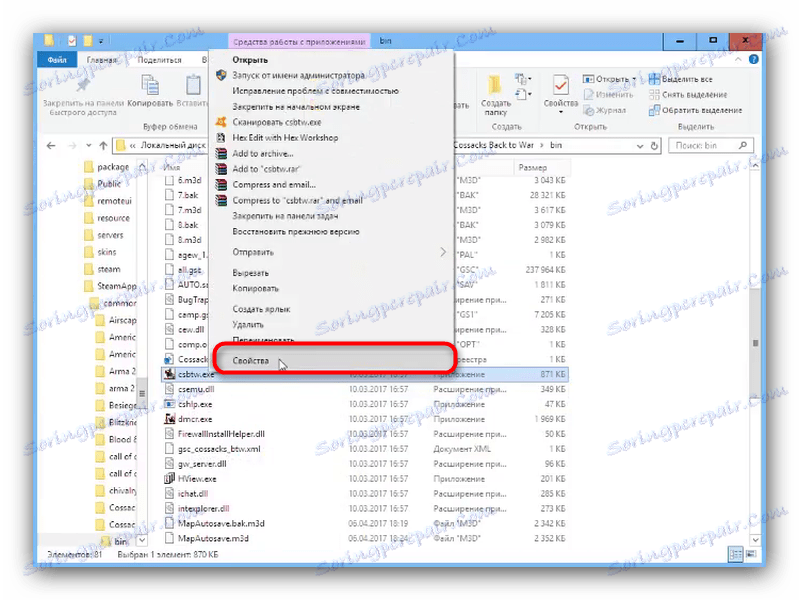Screen dimensions: 799x600
Task: Choose Вырезать in context menu
Action: 250,273
